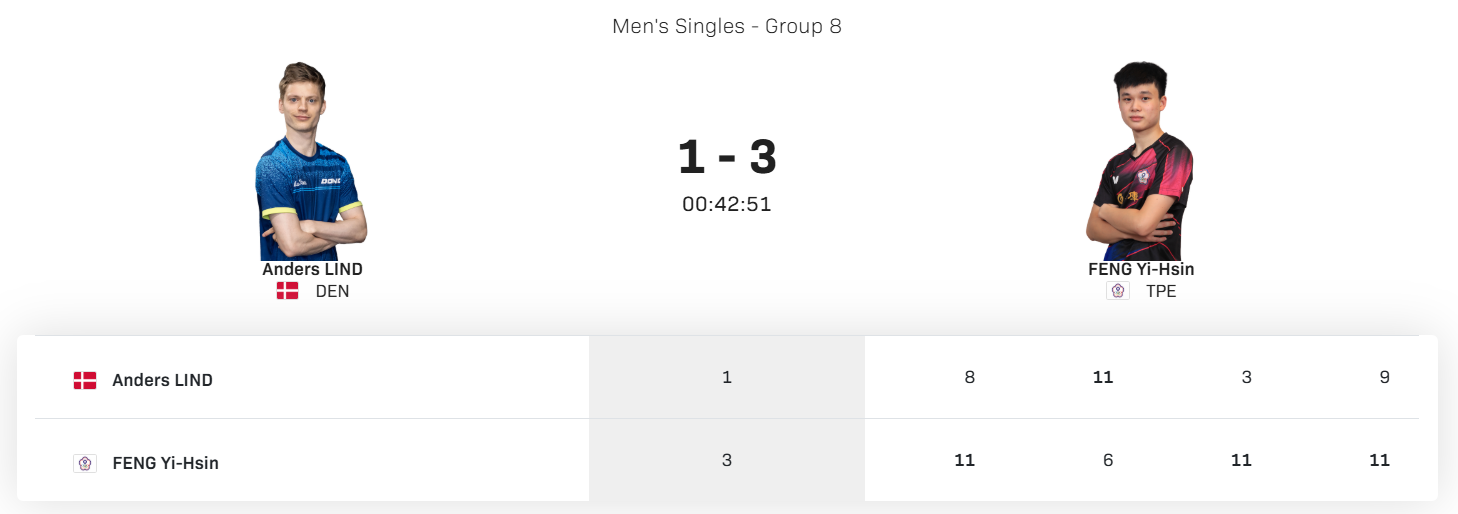Open Anders LIND name link below his photo

(x=312, y=269)
